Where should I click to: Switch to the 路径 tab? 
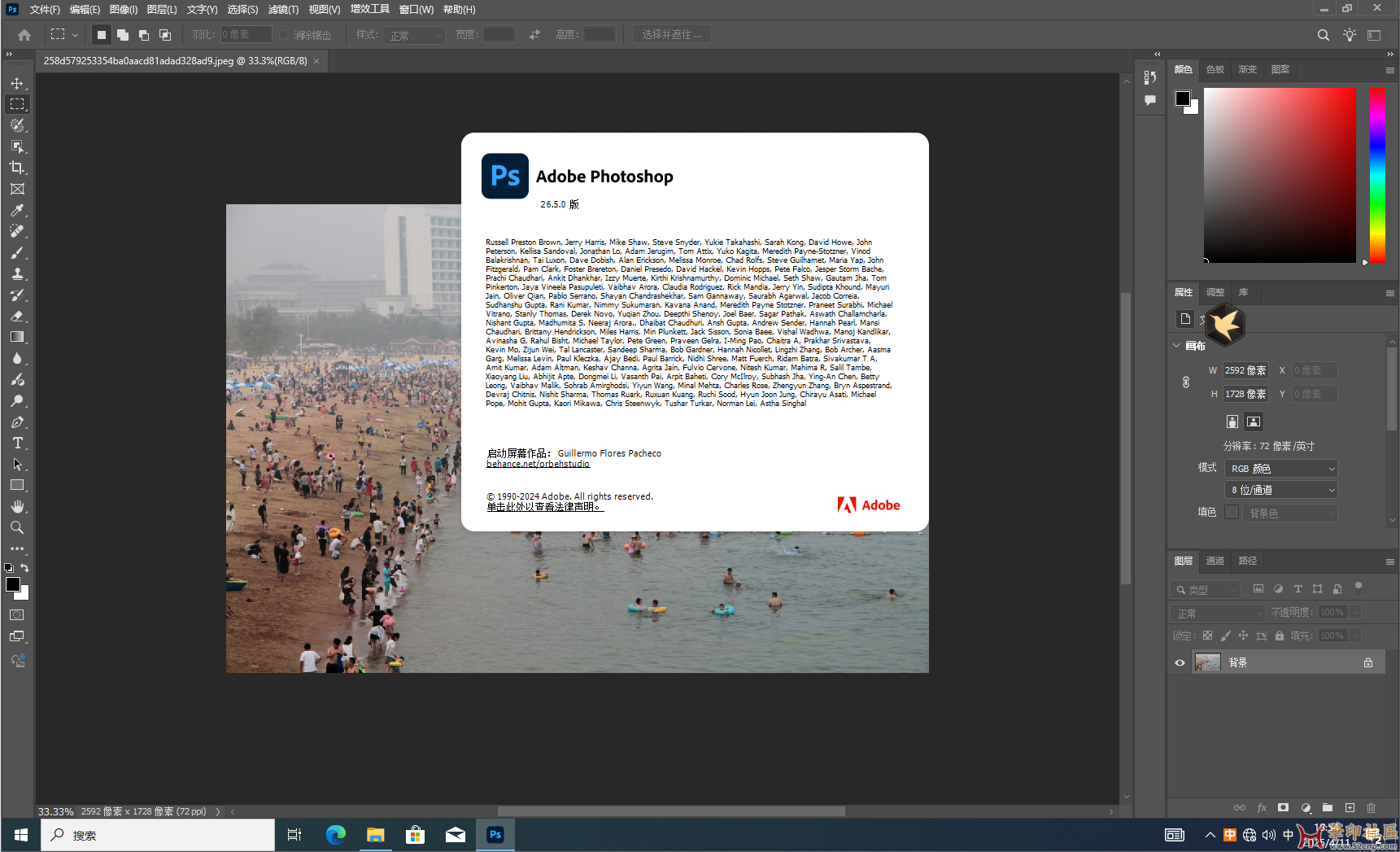tap(1248, 561)
